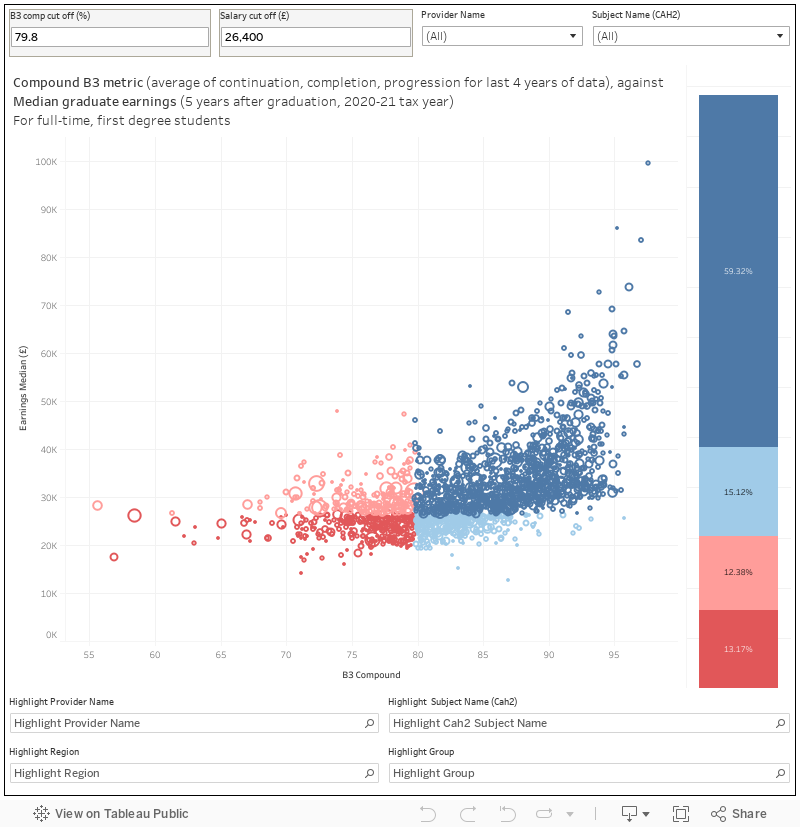Click the pink 12.38% bar segment

pos(738,572)
